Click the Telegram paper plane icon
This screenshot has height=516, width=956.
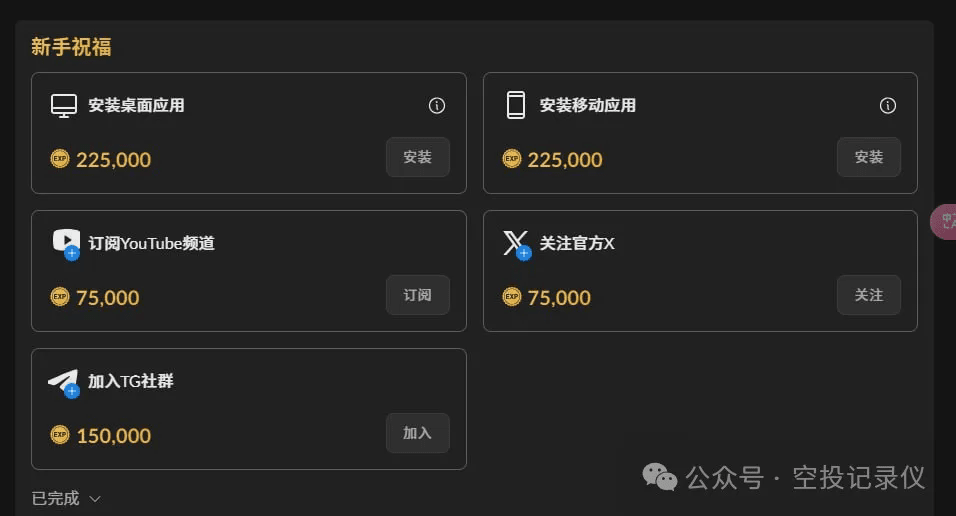(64, 383)
